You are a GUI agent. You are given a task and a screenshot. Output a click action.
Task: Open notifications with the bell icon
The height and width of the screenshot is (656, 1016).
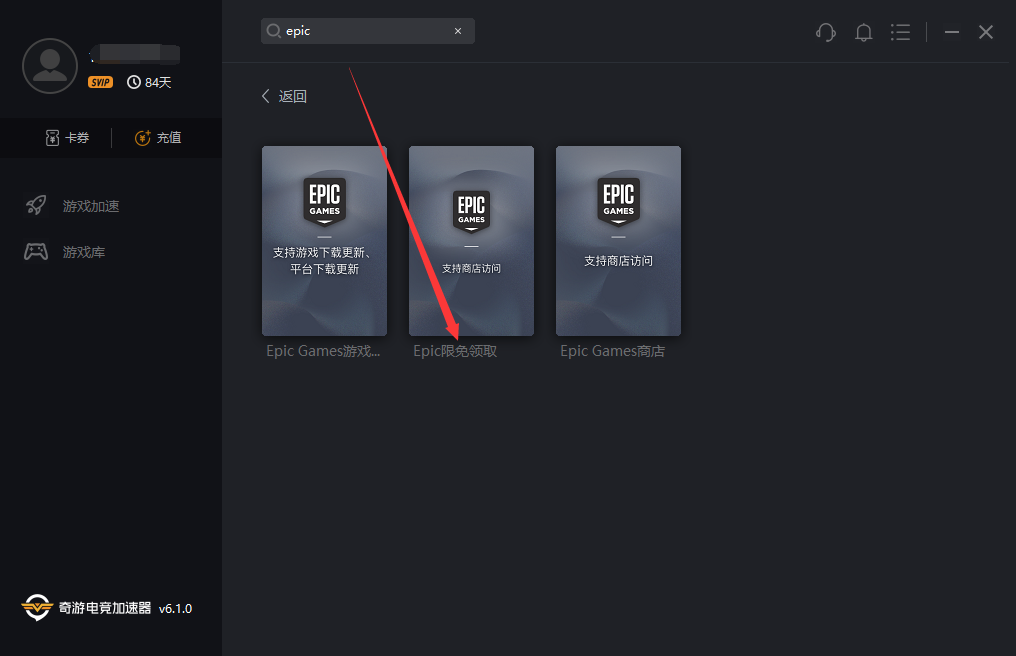(864, 32)
